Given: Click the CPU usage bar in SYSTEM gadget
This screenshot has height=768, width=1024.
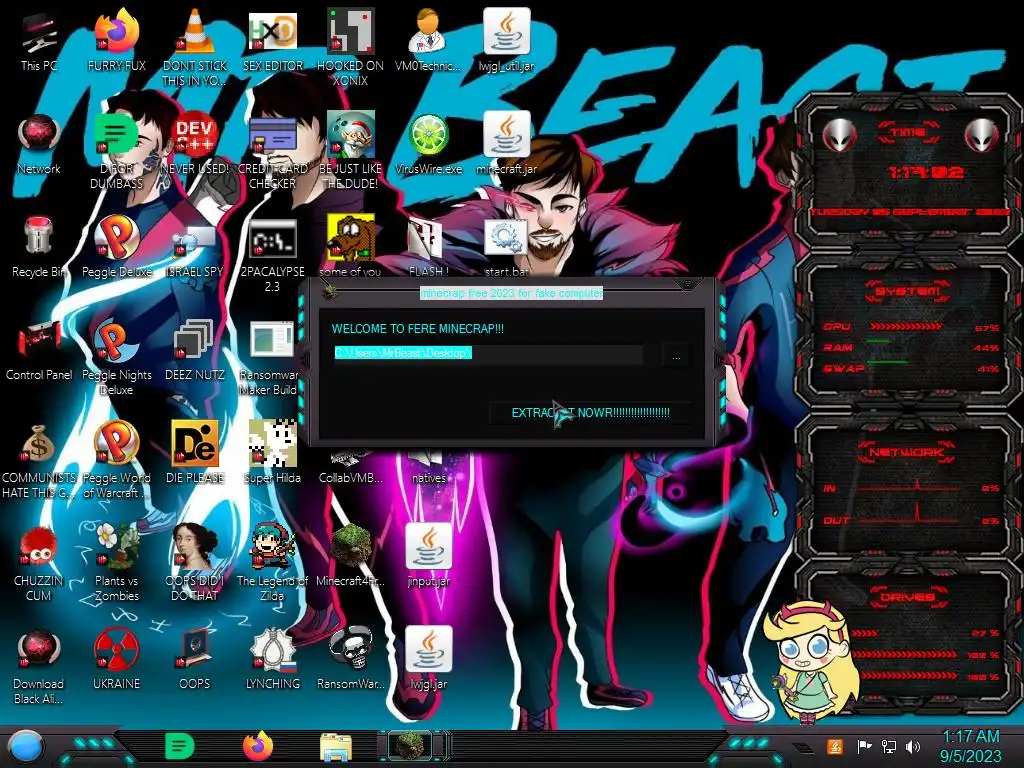Looking at the screenshot, I should [906, 327].
